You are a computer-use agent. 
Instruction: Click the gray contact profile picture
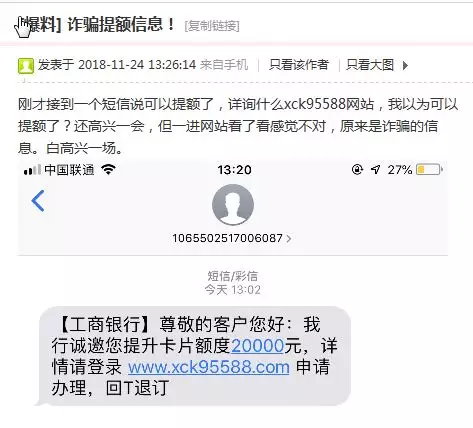(x=233, y=205)
